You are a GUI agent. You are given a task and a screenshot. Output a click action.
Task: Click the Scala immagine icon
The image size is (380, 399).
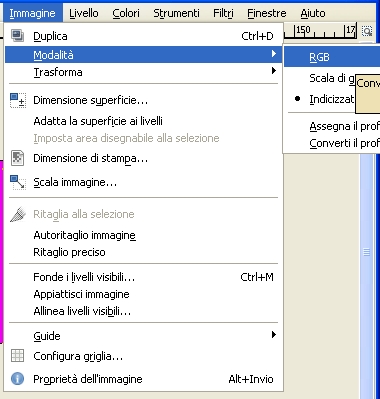pyautogui.click(x=18, y=182)
